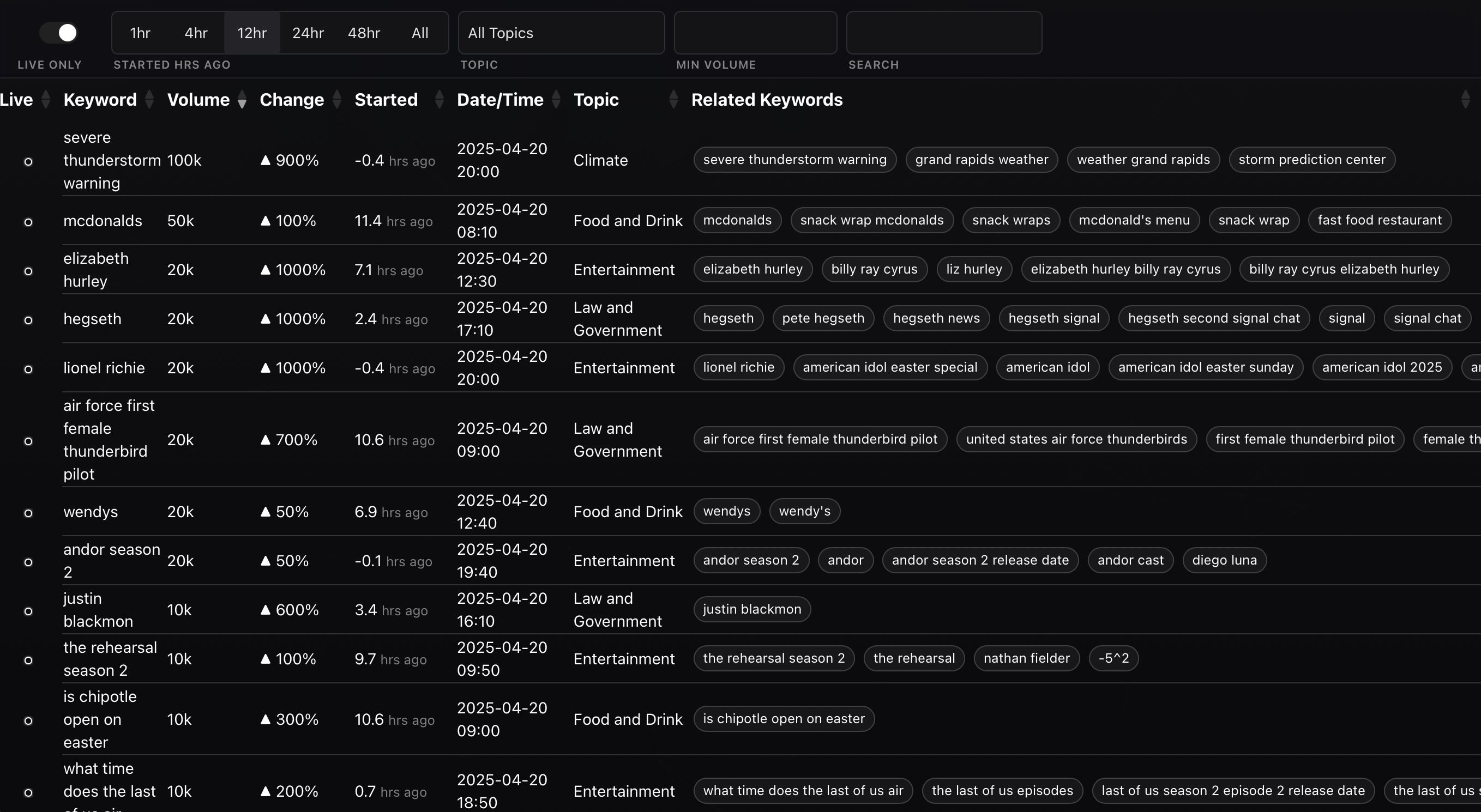Sort by Started column arrows

click(x=440, y=99)
